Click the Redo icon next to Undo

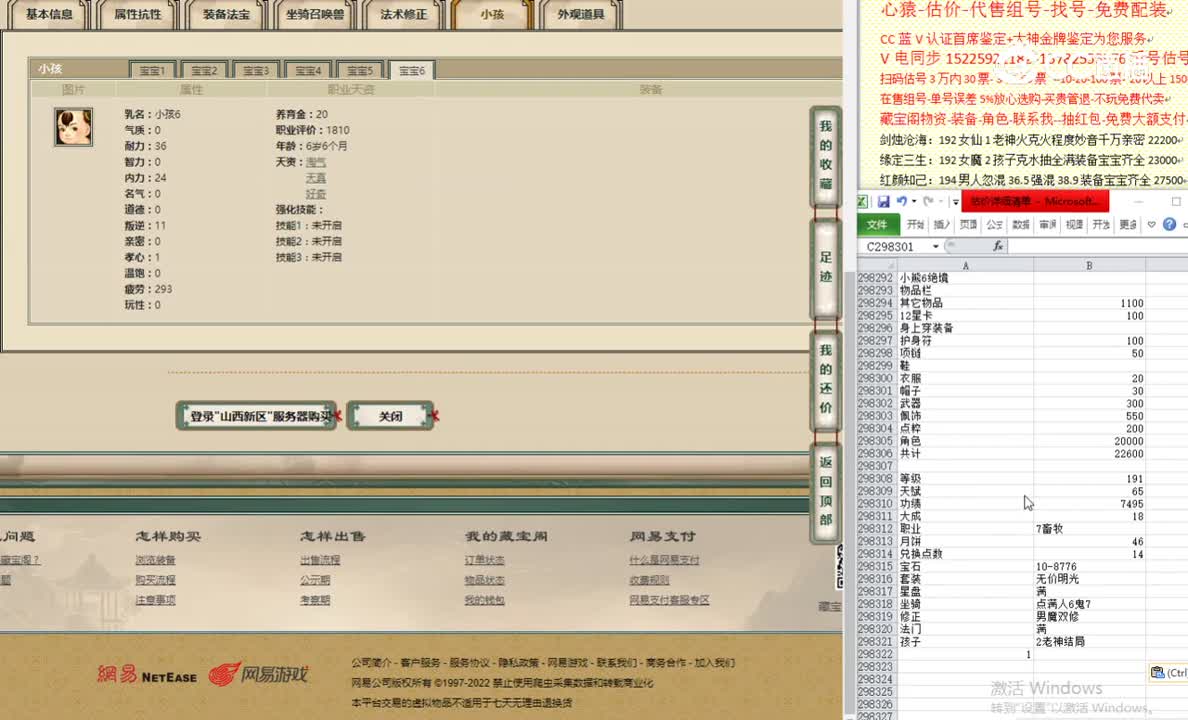(x=927, y=201)
